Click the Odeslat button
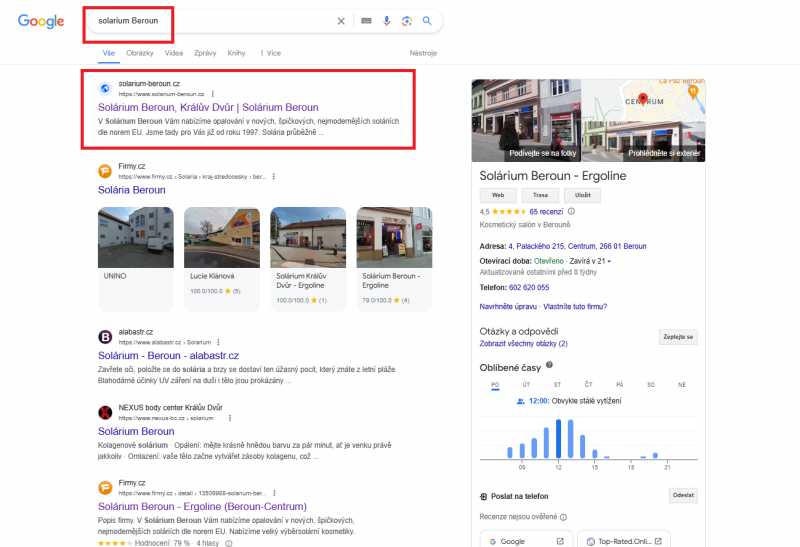This screenshot has height=547, width=800. coord(683,495)
